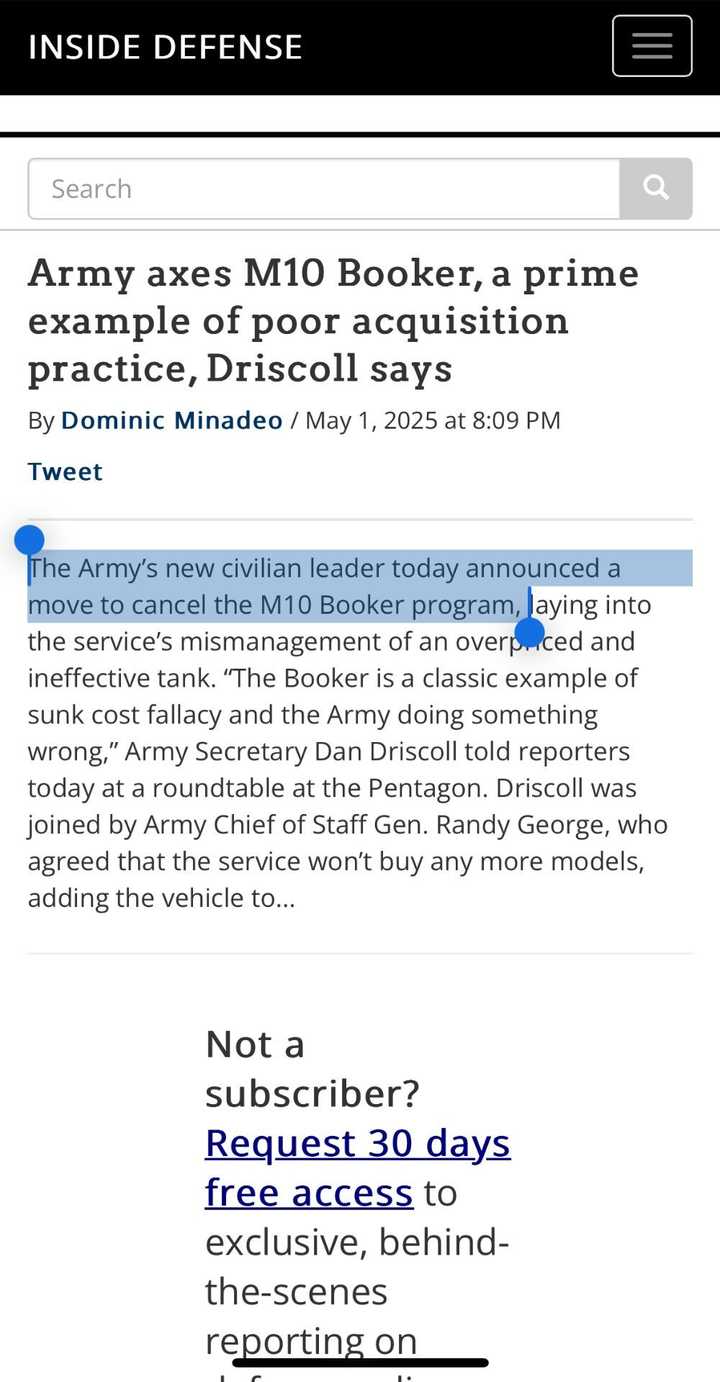720x1382 pixels.
Task: Tap the "Not a subscriber?" heading
Action: pyautogui.click(x=311, y=1068)
